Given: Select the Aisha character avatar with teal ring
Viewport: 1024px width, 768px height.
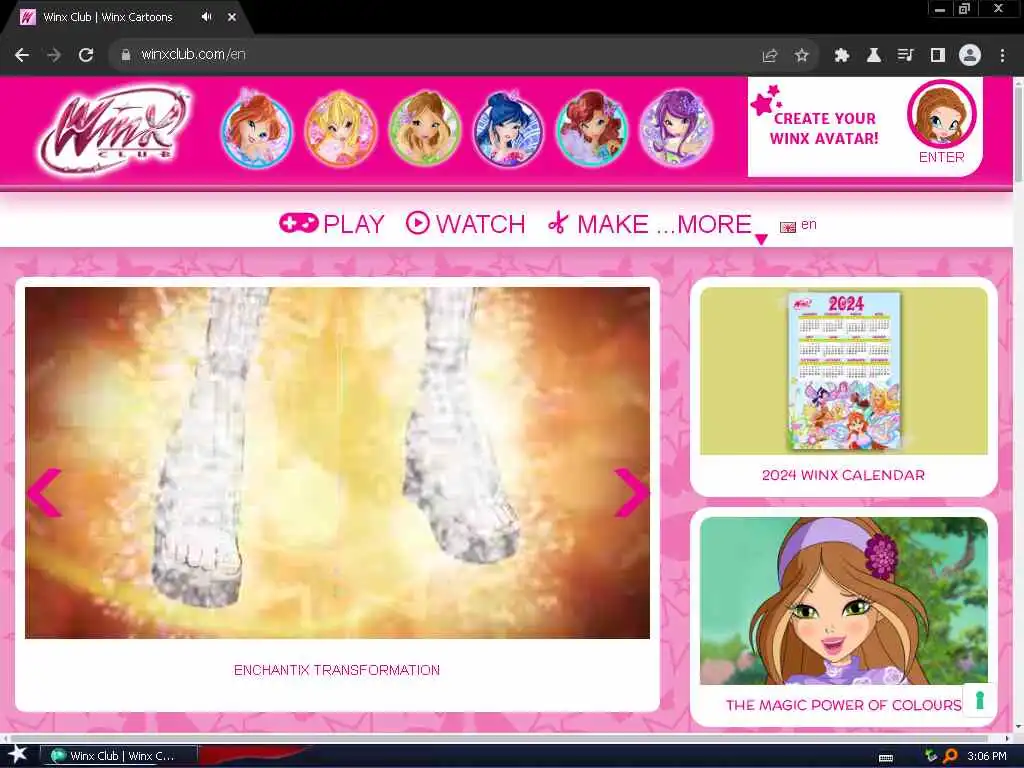Looking at the screenshot, I should pos(592,129).
